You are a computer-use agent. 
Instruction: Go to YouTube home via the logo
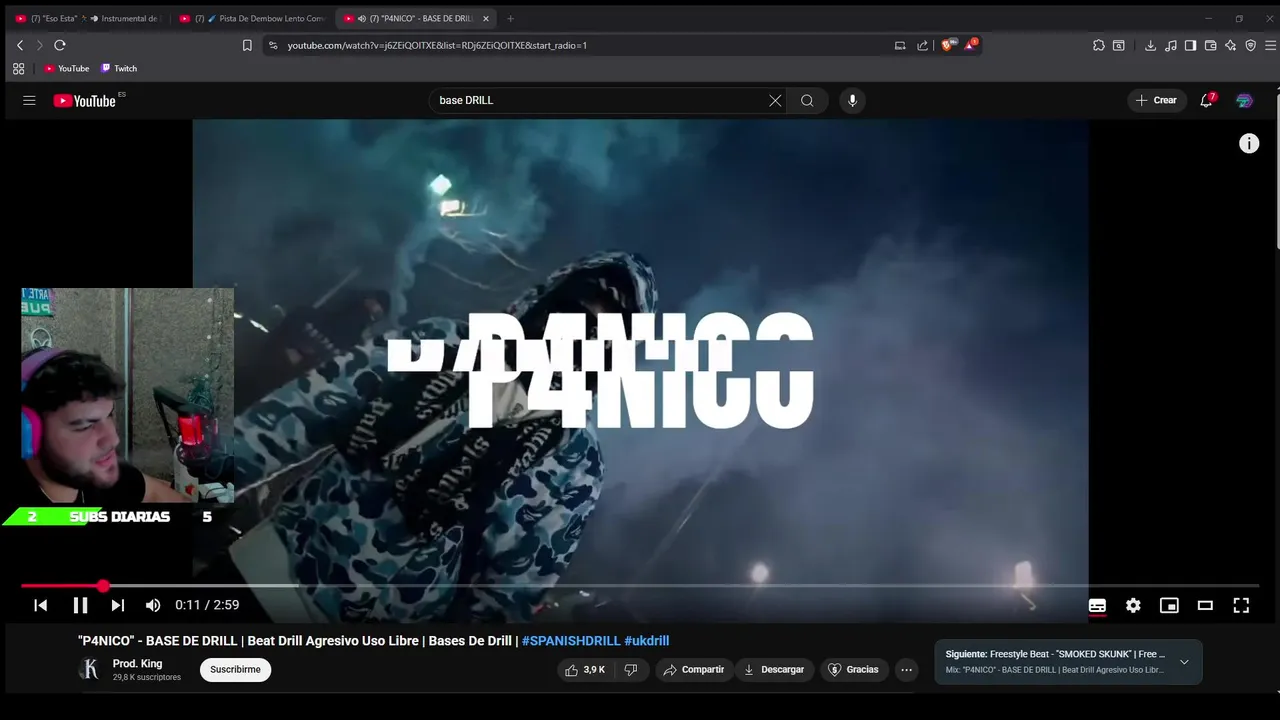click(86, 100)
